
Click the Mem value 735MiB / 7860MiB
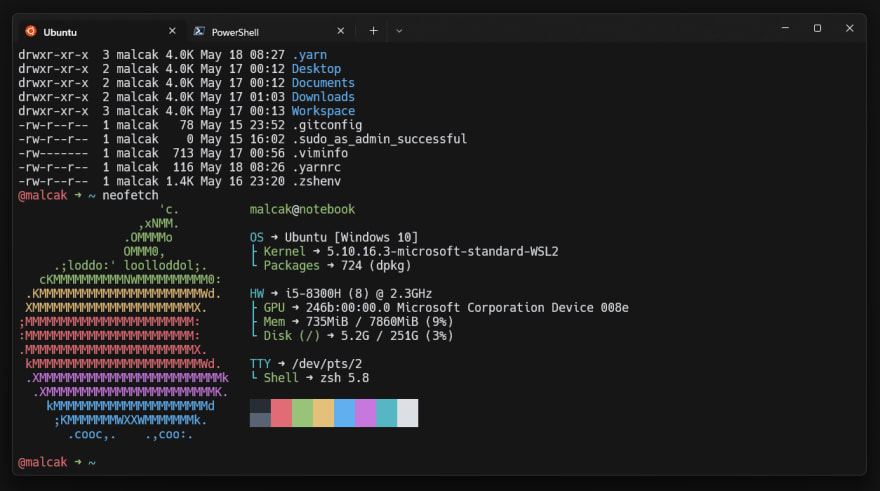click(362, 322)
